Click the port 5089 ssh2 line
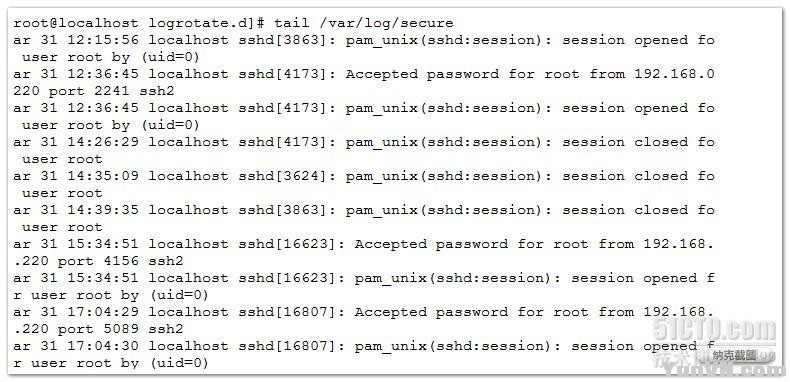The image size is (790, 382). click(x=99, y=329)
